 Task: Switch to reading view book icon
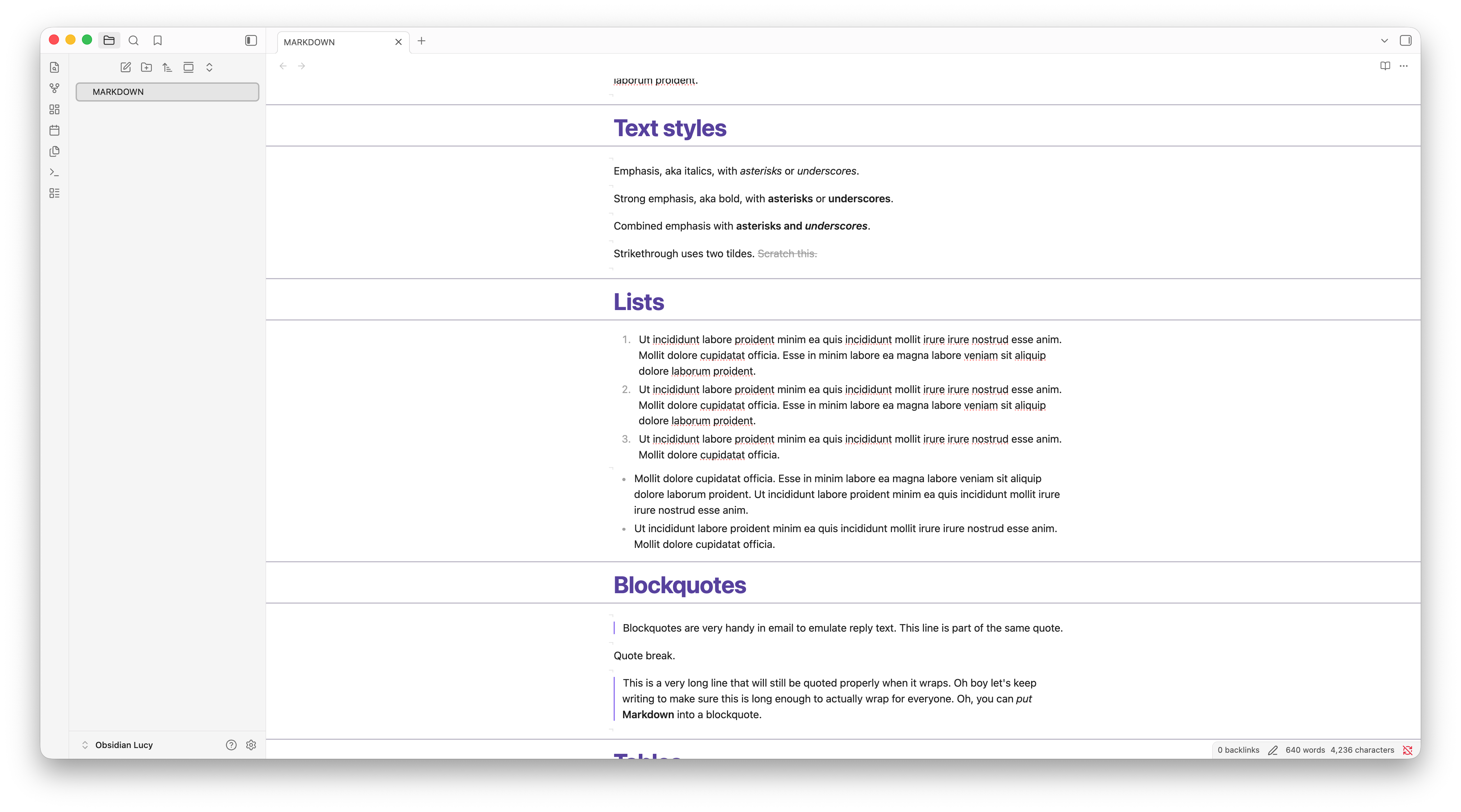[1385, 66]
